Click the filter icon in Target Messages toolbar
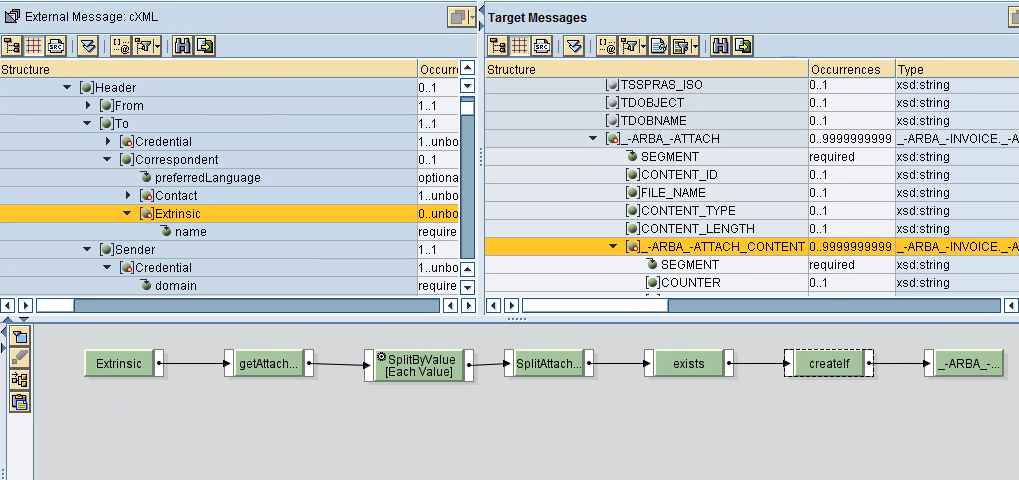 pos(628,46)
